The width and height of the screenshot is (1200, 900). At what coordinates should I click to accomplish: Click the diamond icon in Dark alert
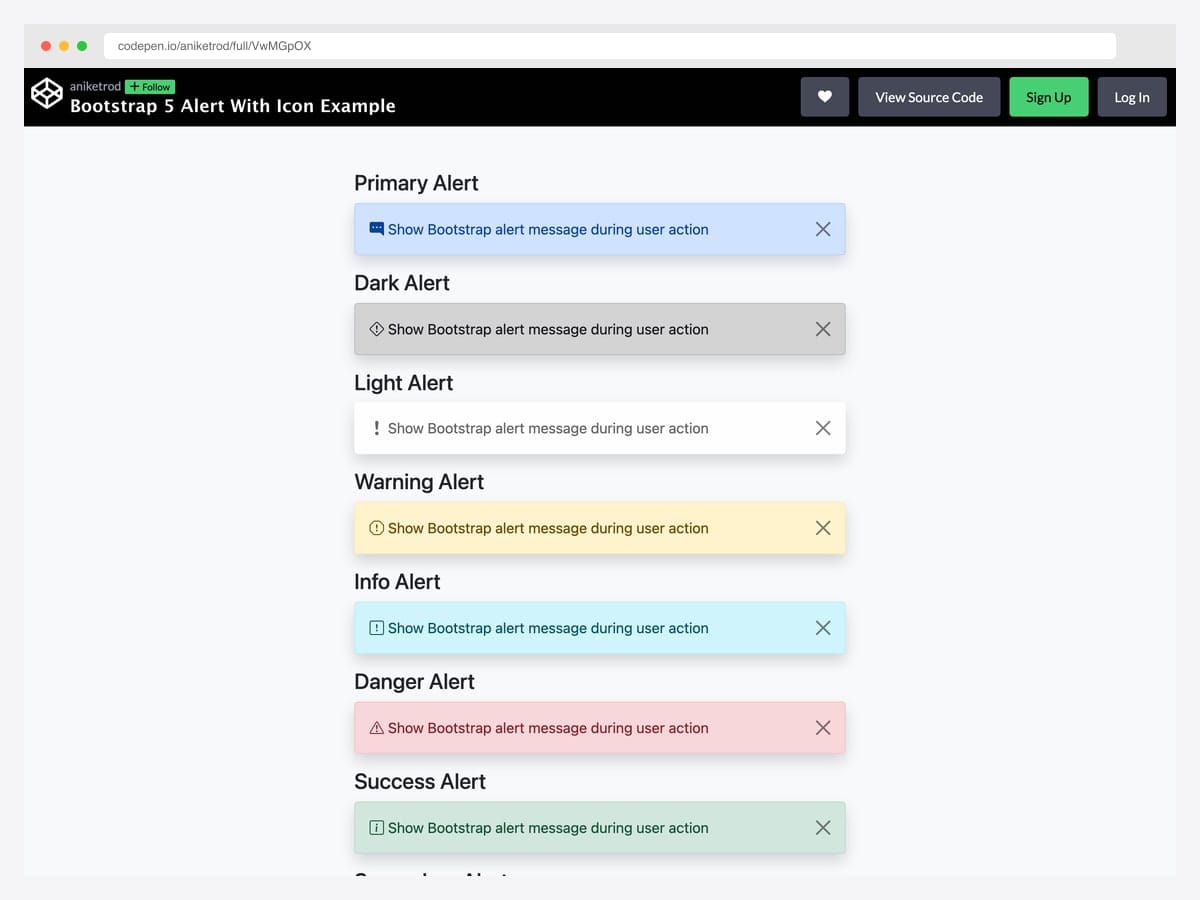pos(376,328)
